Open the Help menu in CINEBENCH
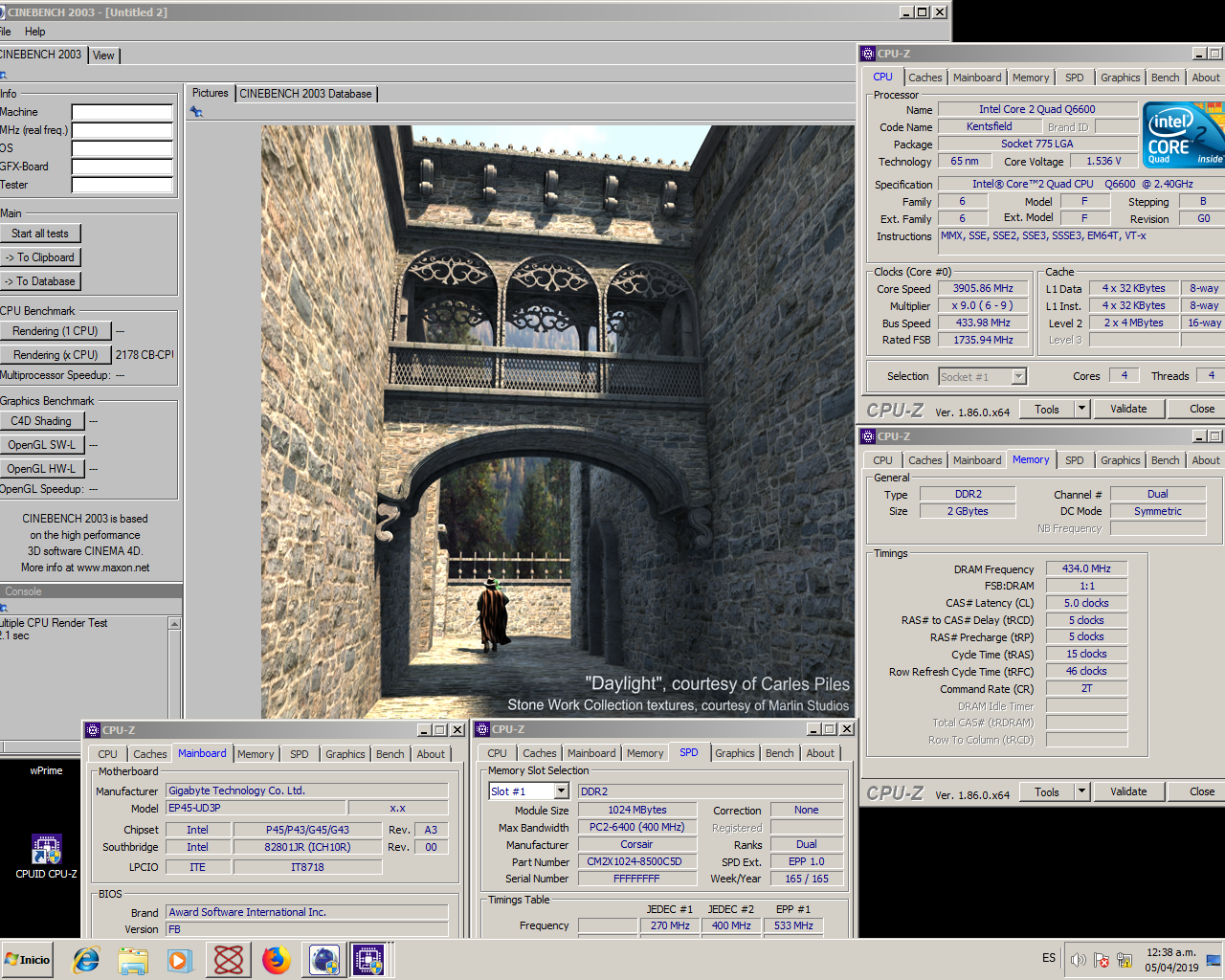This screenshot has width=1225, height=980. (x=34, y=32)
